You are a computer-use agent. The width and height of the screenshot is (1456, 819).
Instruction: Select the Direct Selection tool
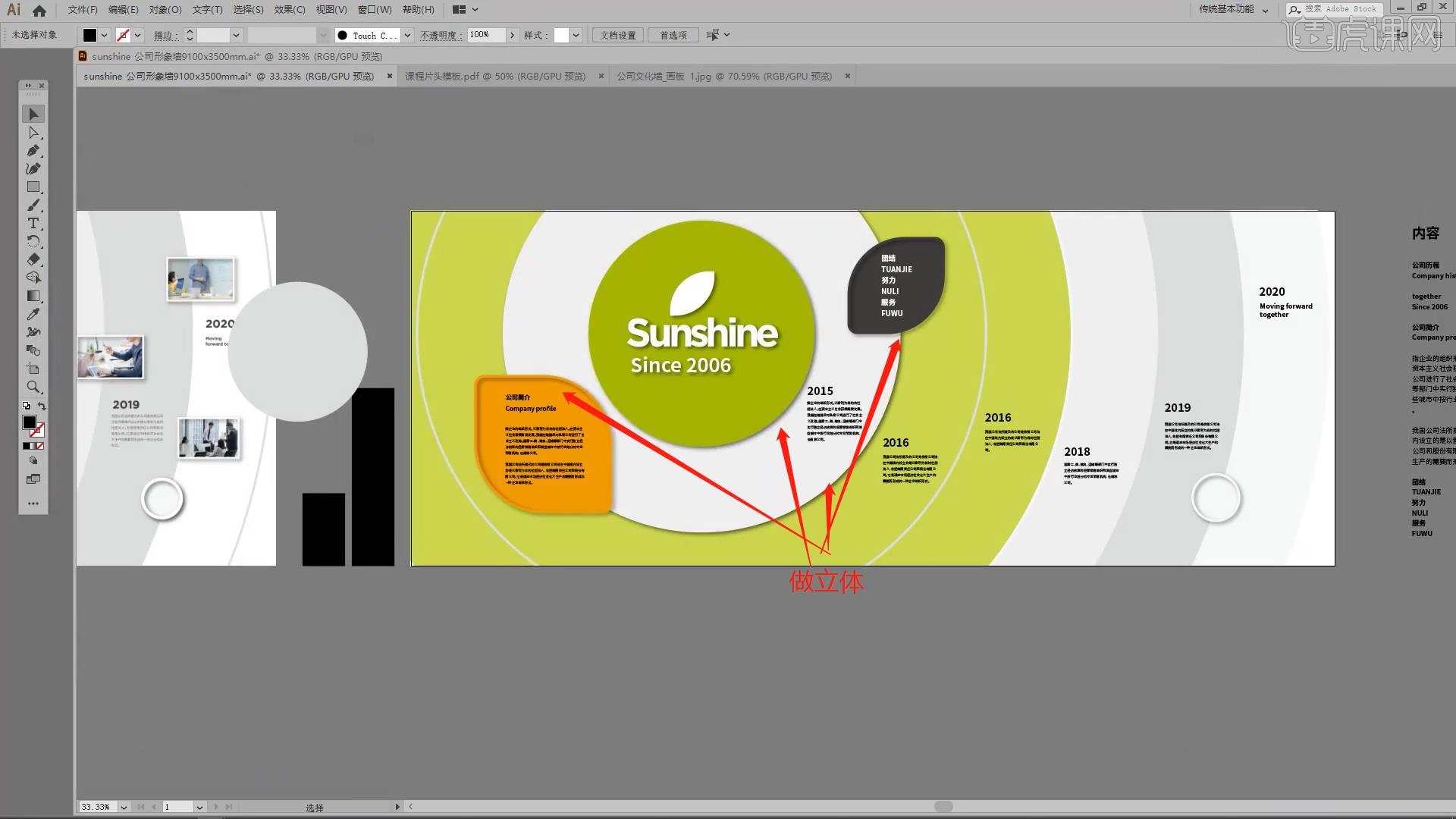pos(33,133)
